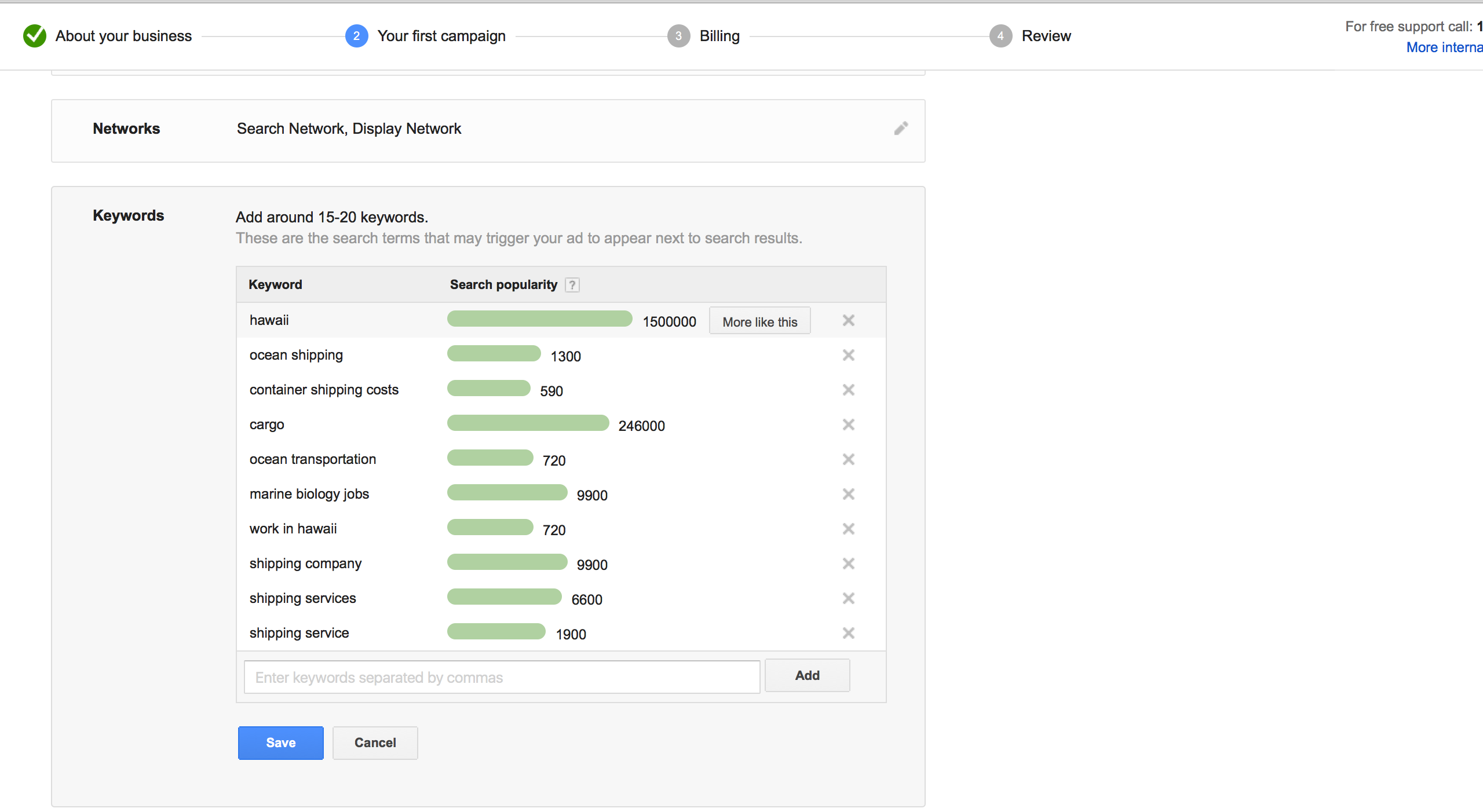1483x812 pixels.
Task: Open the Search popularity help icon
Action: (x=572, y=285)
